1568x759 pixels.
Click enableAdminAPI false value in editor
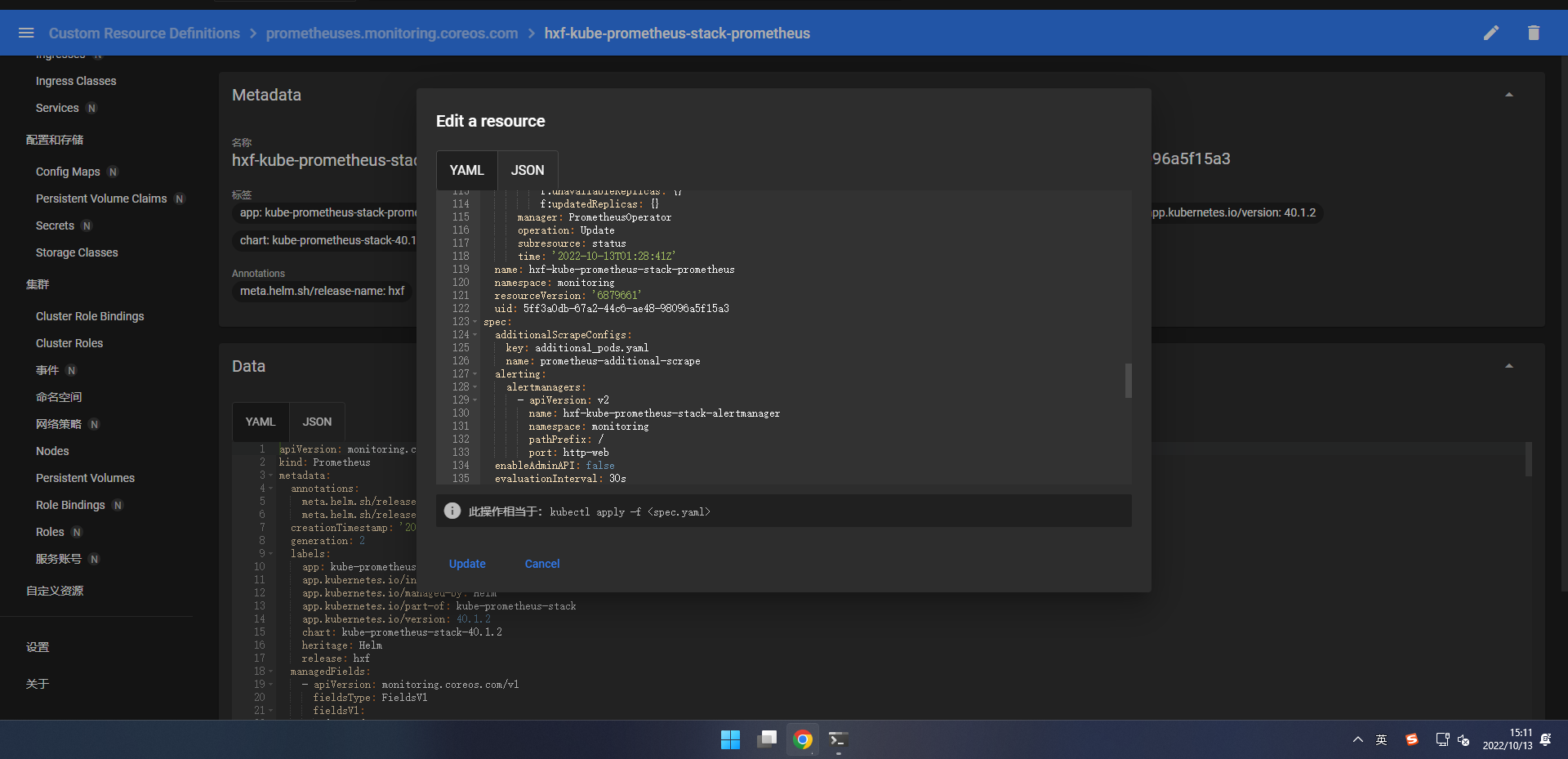pyautogui.click(x=600, y=466)
